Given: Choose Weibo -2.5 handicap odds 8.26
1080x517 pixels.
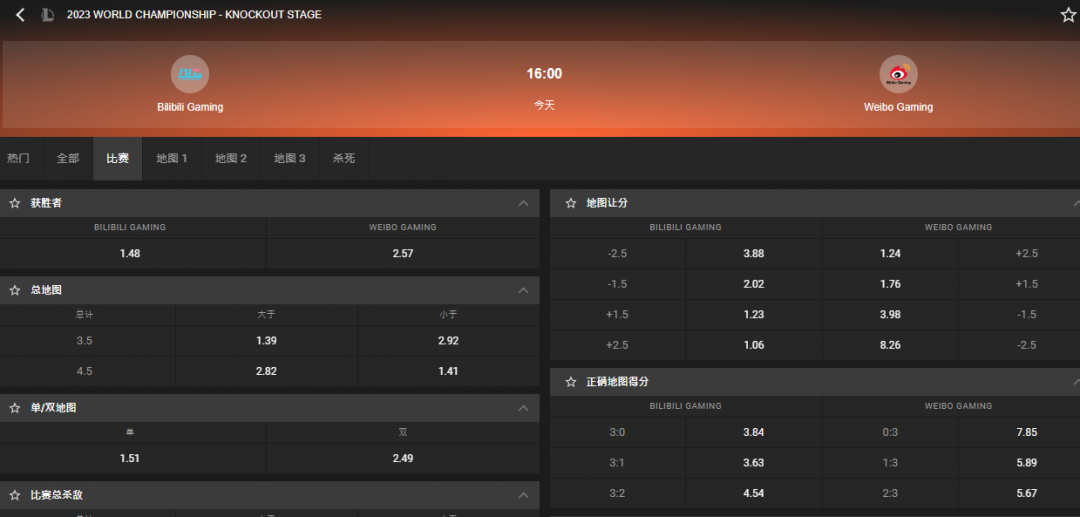Looking at the screenshot, I should pos(890,345).
